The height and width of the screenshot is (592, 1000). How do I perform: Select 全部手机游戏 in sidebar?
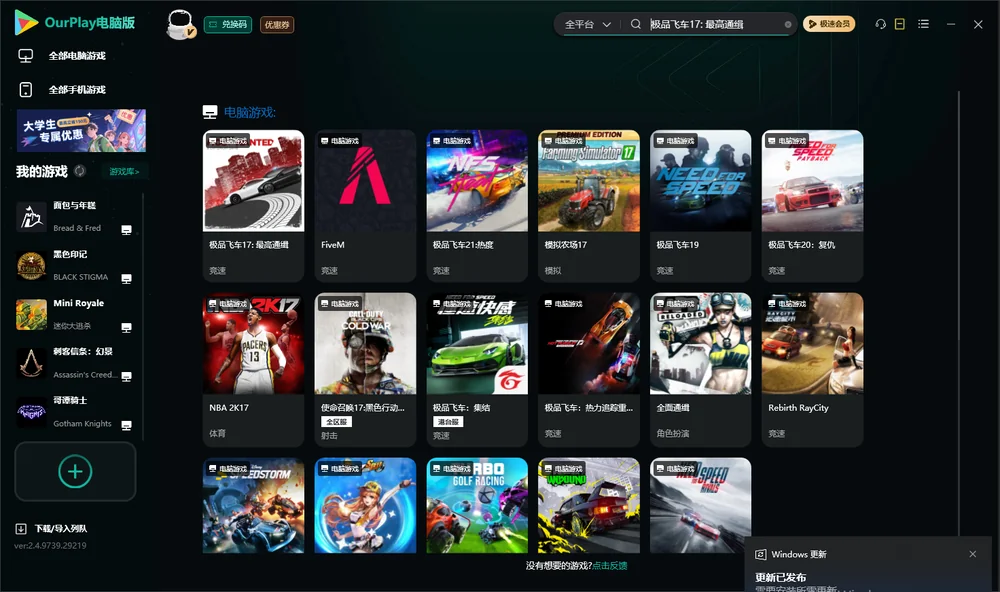point(77,89)
